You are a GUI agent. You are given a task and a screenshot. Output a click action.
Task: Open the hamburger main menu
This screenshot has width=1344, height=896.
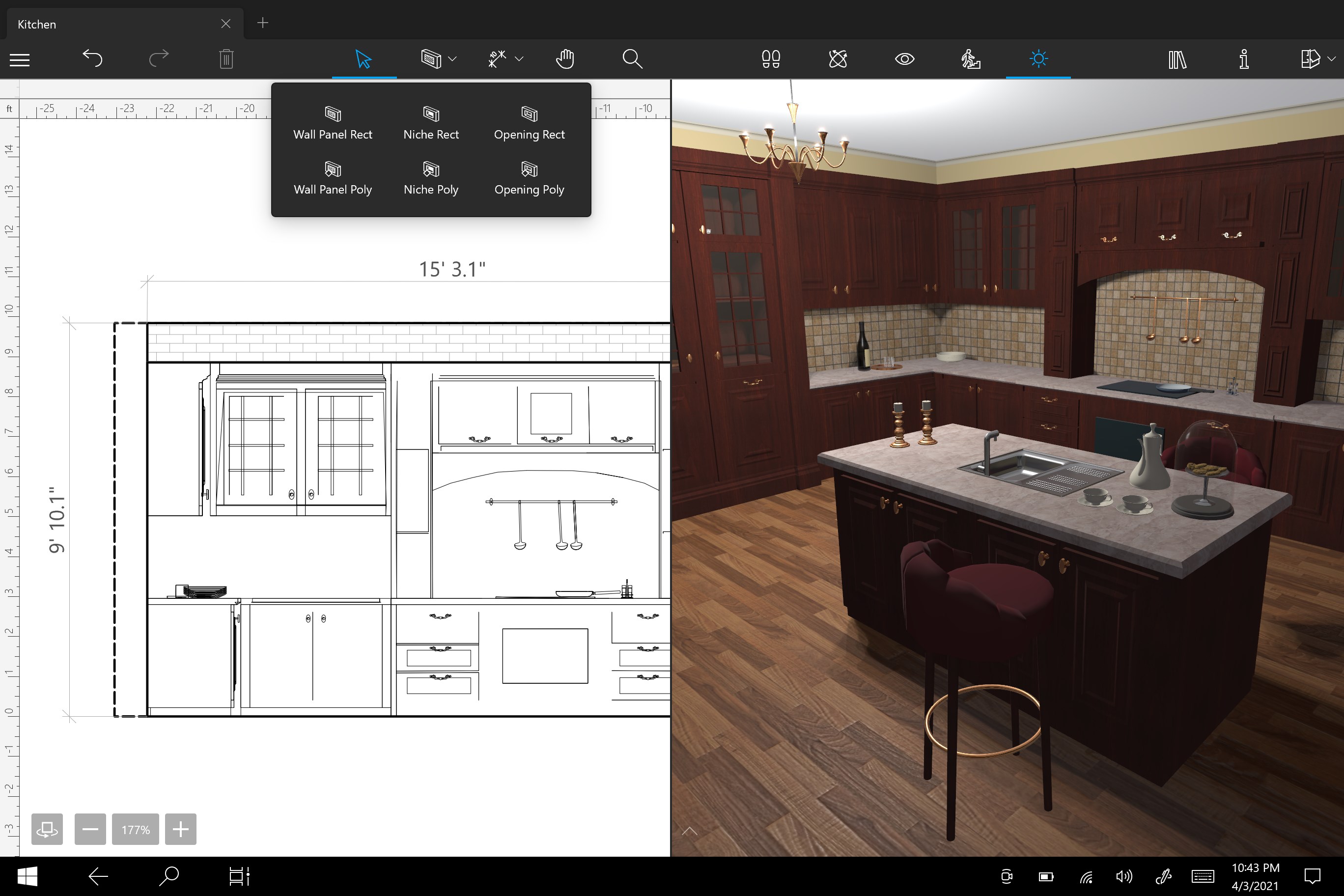click(x=20, y=59)
